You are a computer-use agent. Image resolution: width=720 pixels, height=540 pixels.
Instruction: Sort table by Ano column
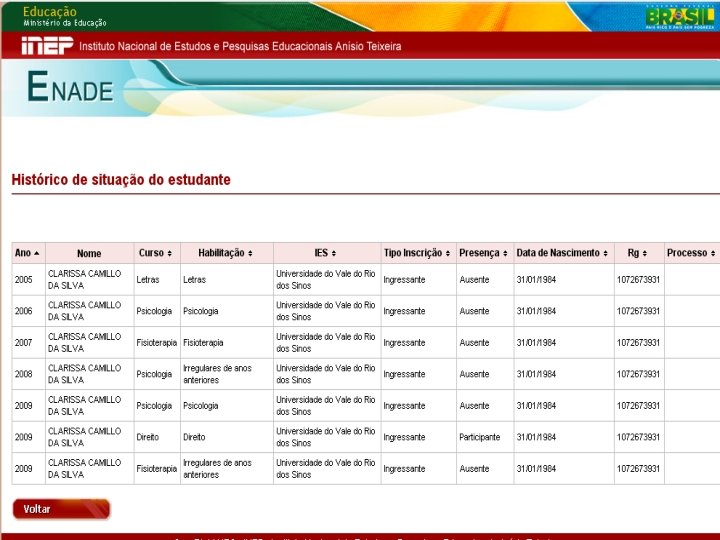(28, 253)
